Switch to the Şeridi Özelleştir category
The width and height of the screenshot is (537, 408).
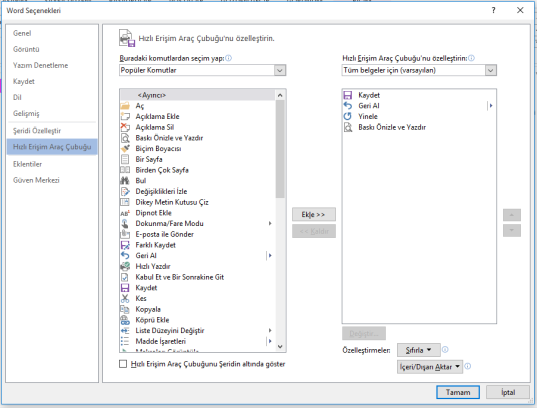(37, 131)
